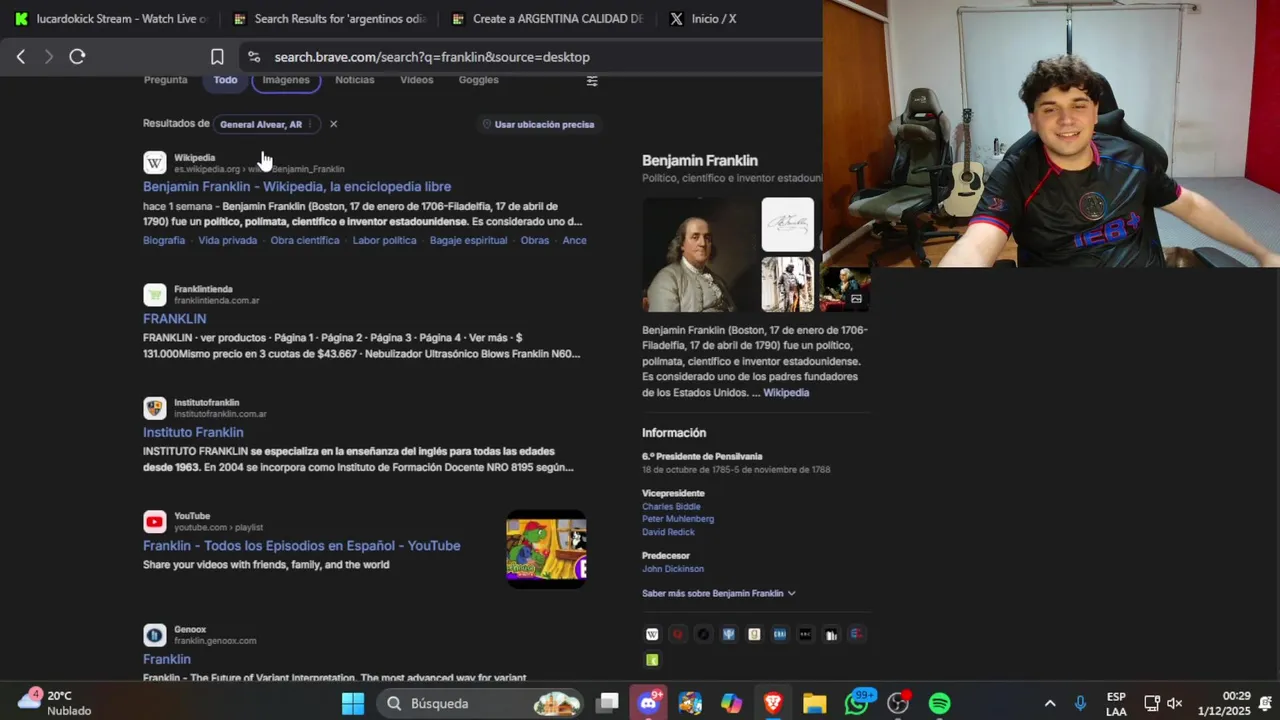Switch to 'Create a ARGENTINA CALIDAD' tab
Viewport: 1280px width, 720px height.
(548, 19)
